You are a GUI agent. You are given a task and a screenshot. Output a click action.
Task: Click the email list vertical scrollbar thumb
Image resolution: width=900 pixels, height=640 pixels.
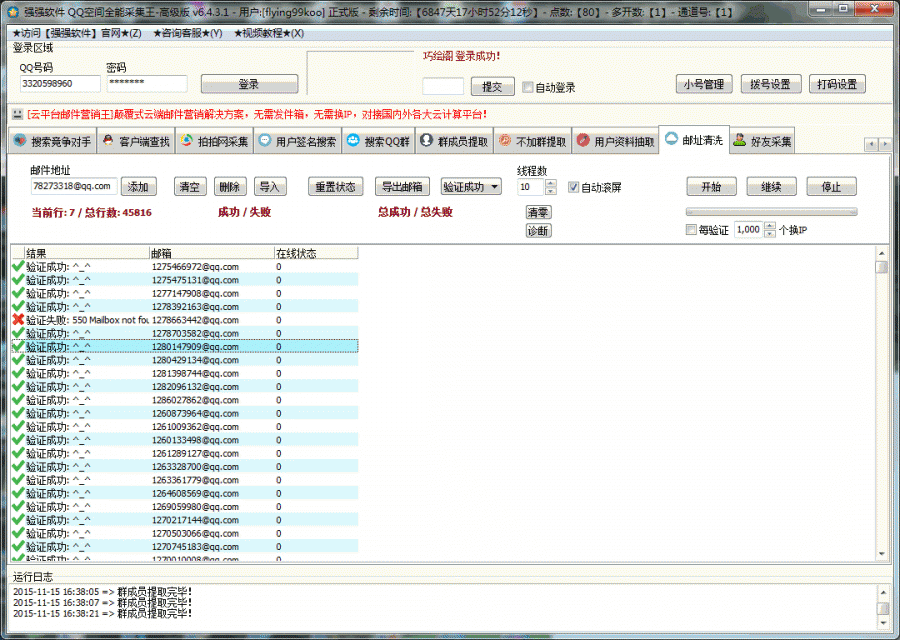point(882,267)
